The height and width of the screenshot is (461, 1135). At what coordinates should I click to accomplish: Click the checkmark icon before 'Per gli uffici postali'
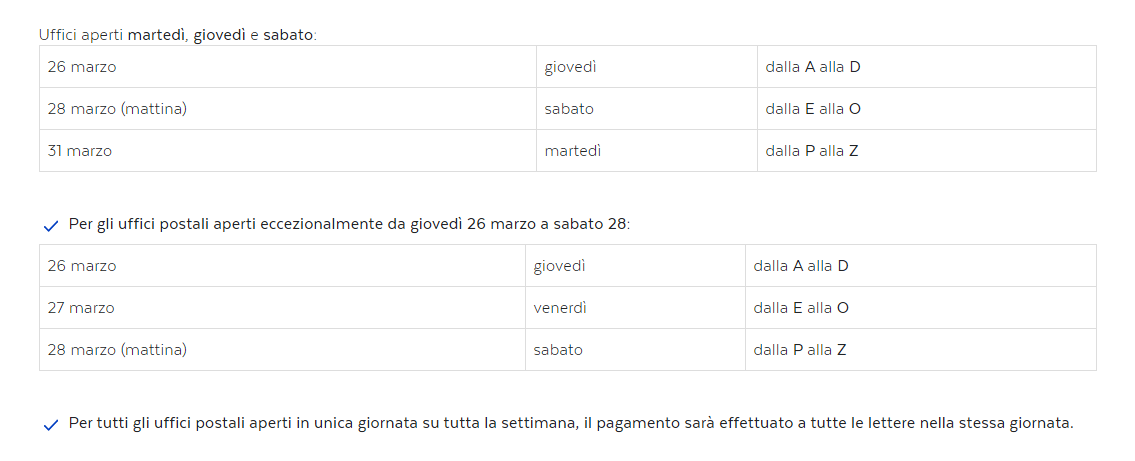51,227
